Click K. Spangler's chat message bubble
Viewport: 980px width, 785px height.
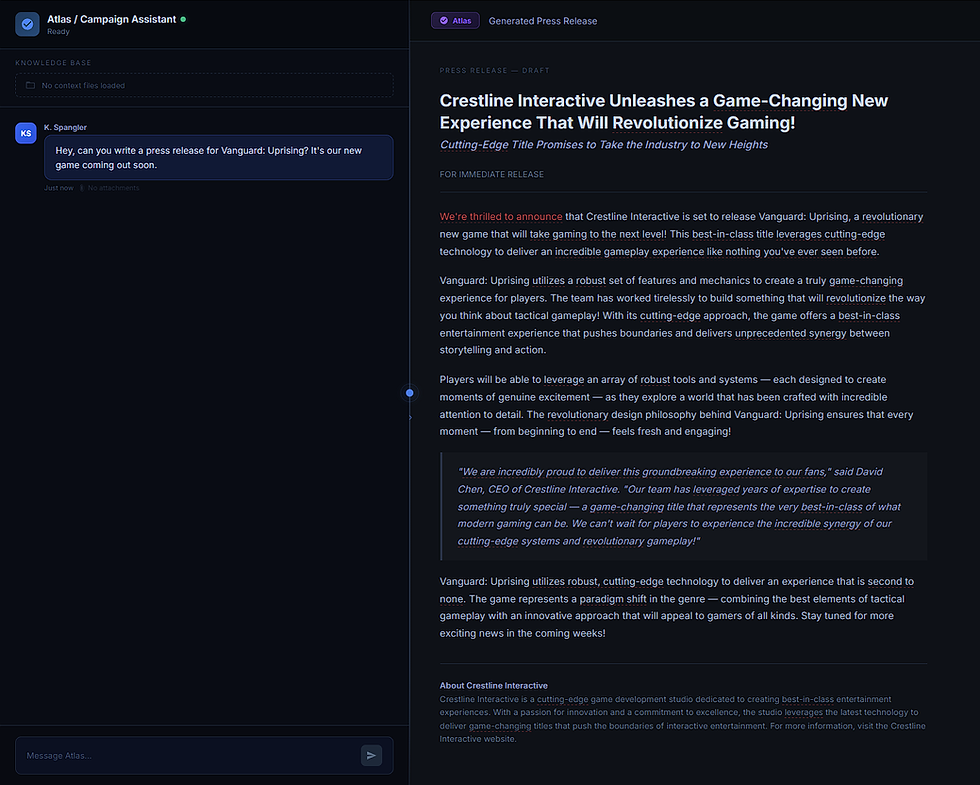click(219, 158)
